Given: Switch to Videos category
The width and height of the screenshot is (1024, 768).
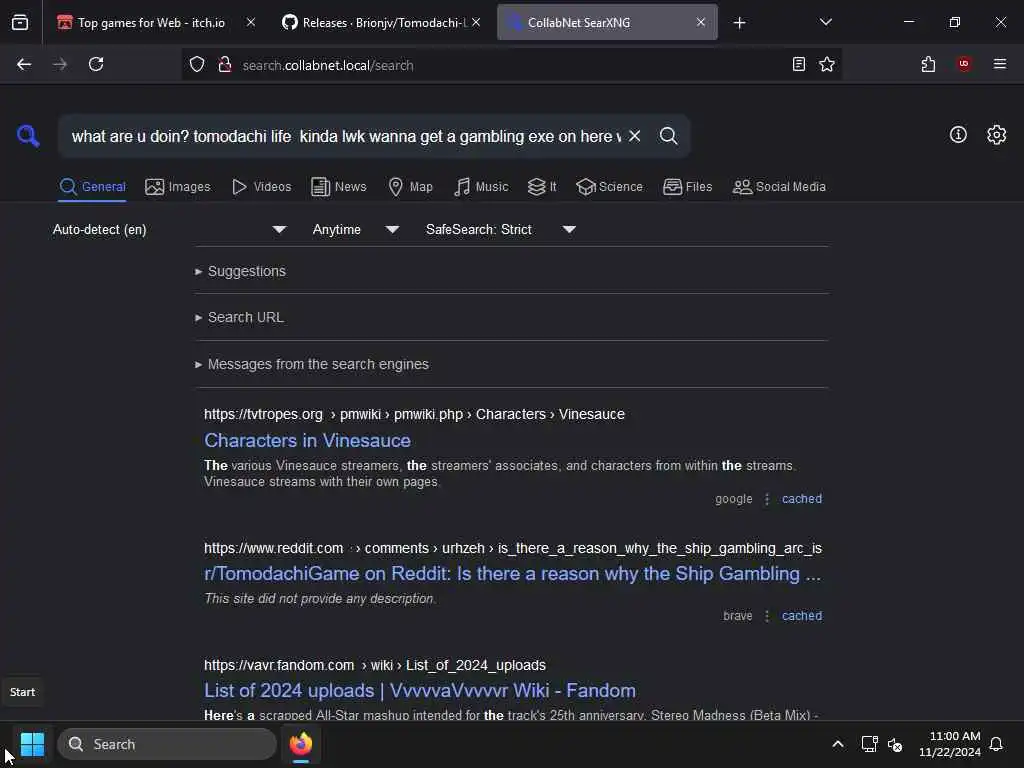Looking at the screenshot, I should 262,187.
